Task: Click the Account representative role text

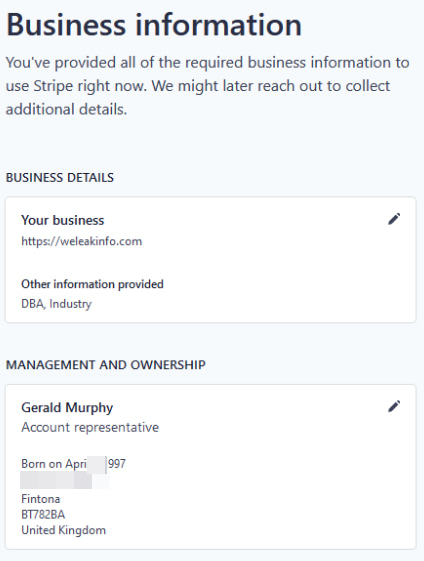Action: pos(90,427)
